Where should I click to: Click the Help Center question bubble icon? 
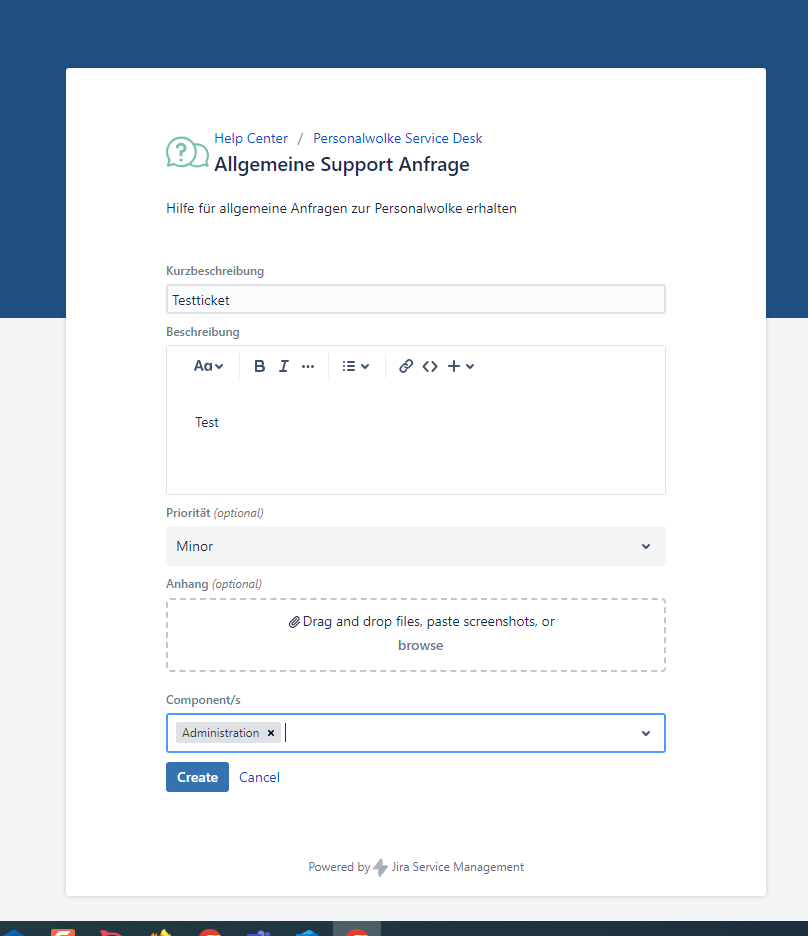pyautogui.click(x=187, y=152)
